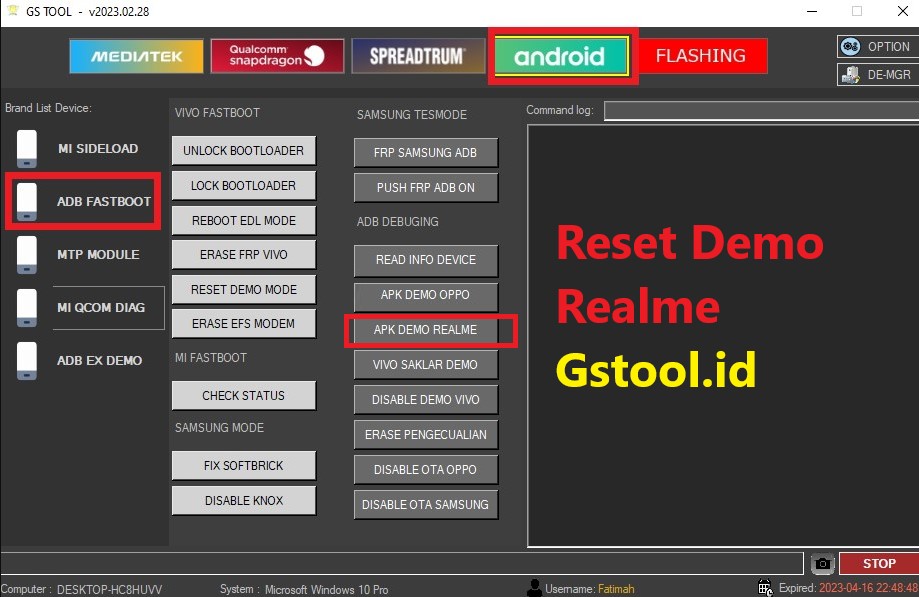Click VIVO SAKLAR DEMO button
The image size is (919, 597).
point(426,364)
